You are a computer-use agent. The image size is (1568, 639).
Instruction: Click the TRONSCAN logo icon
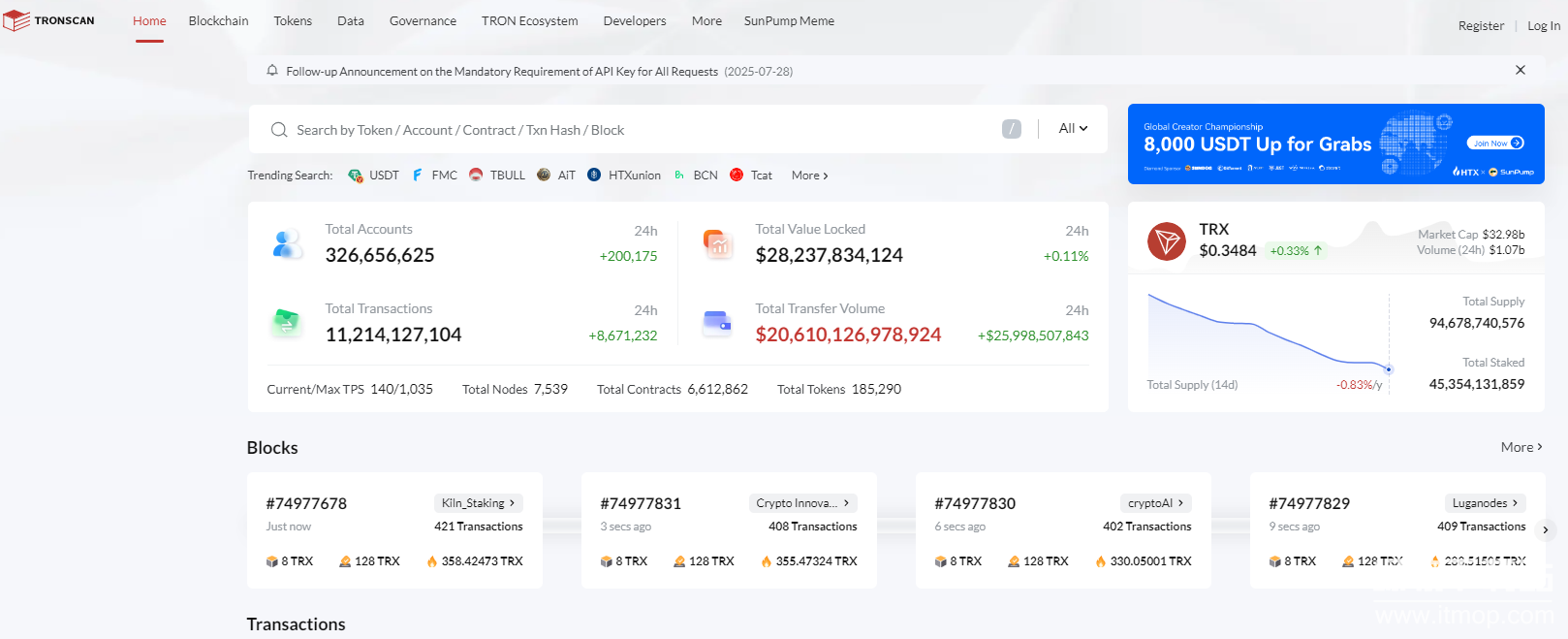click(16, 20)
